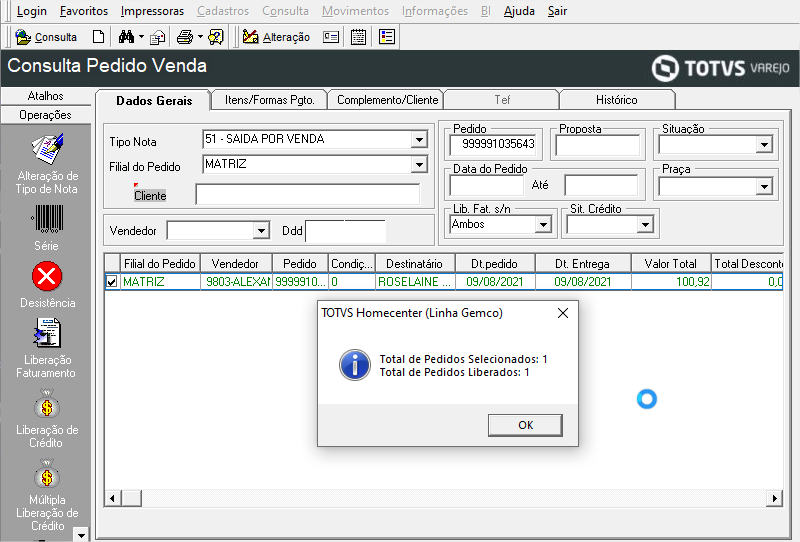The image size is (800, 542).
Task: Click the Operações panel header
Action: click(45, 115)
